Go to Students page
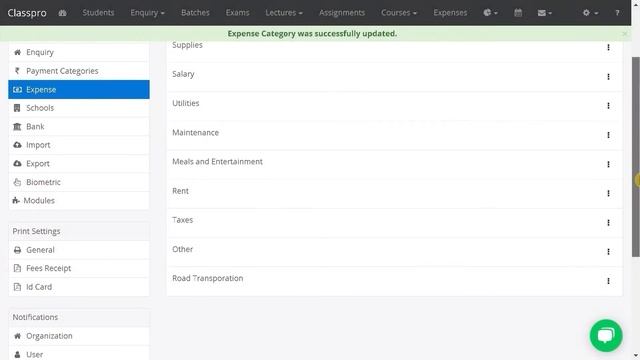 [98, 13]
